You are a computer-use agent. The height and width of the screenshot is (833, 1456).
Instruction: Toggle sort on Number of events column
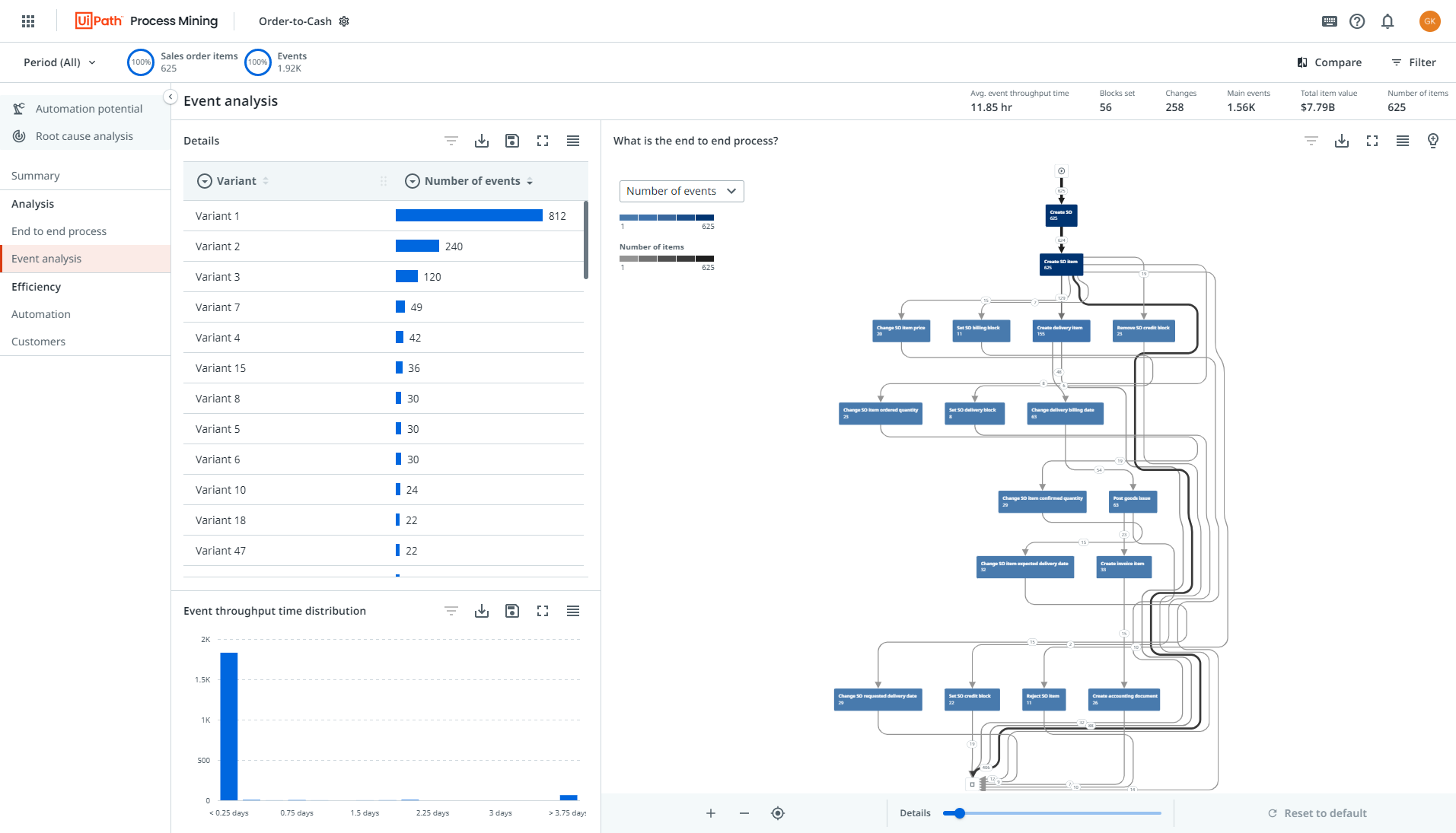pyautogui.click(x=530, y=181)
